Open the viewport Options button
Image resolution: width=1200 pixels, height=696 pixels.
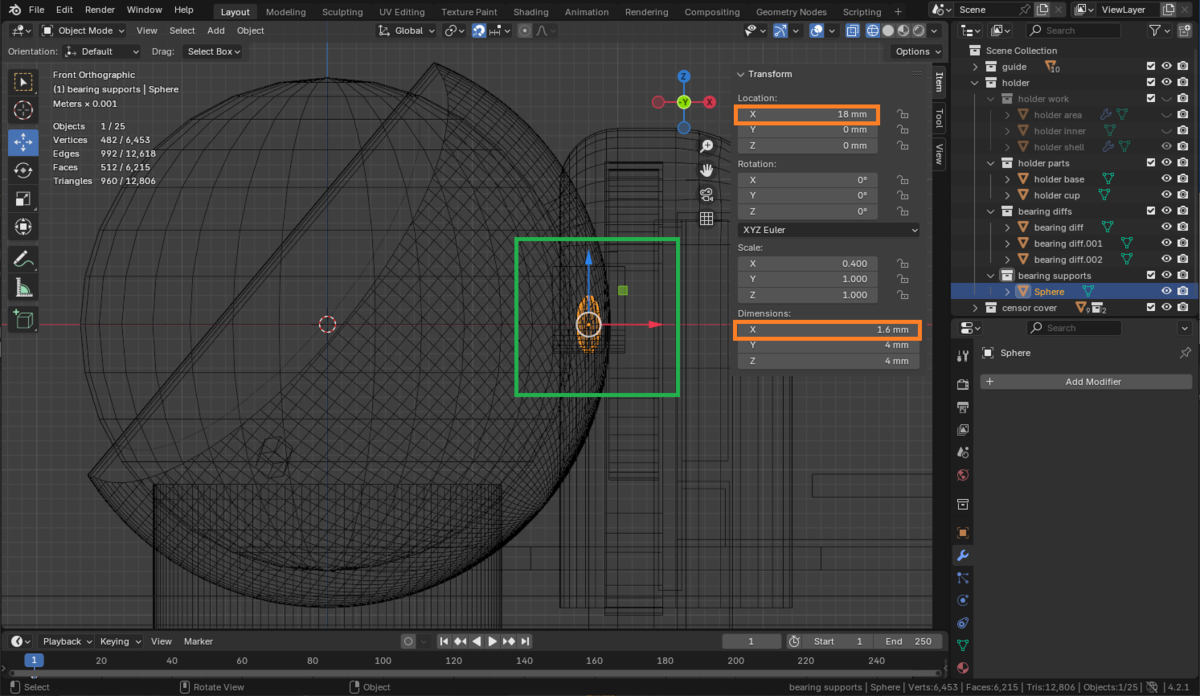click(916, 51)
